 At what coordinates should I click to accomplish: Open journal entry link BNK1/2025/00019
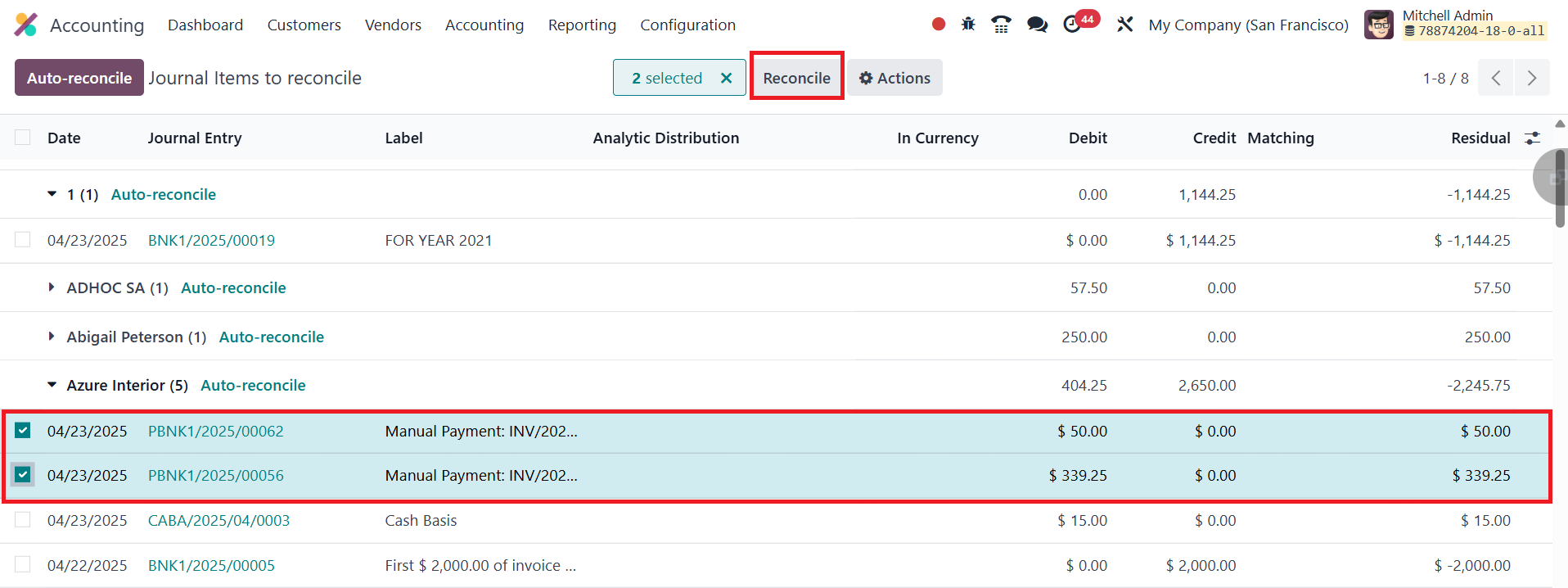click(x=211, y=240)
